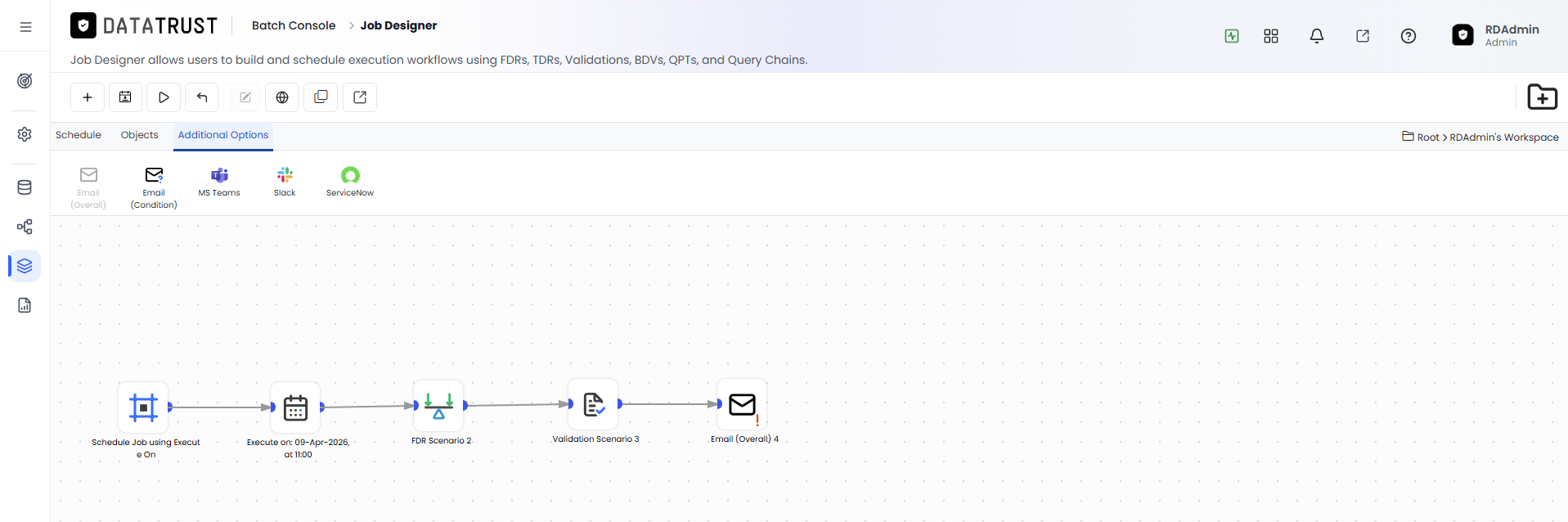
Task: Select the Email (Overall) 4 node
Action: tap(742, 403)
